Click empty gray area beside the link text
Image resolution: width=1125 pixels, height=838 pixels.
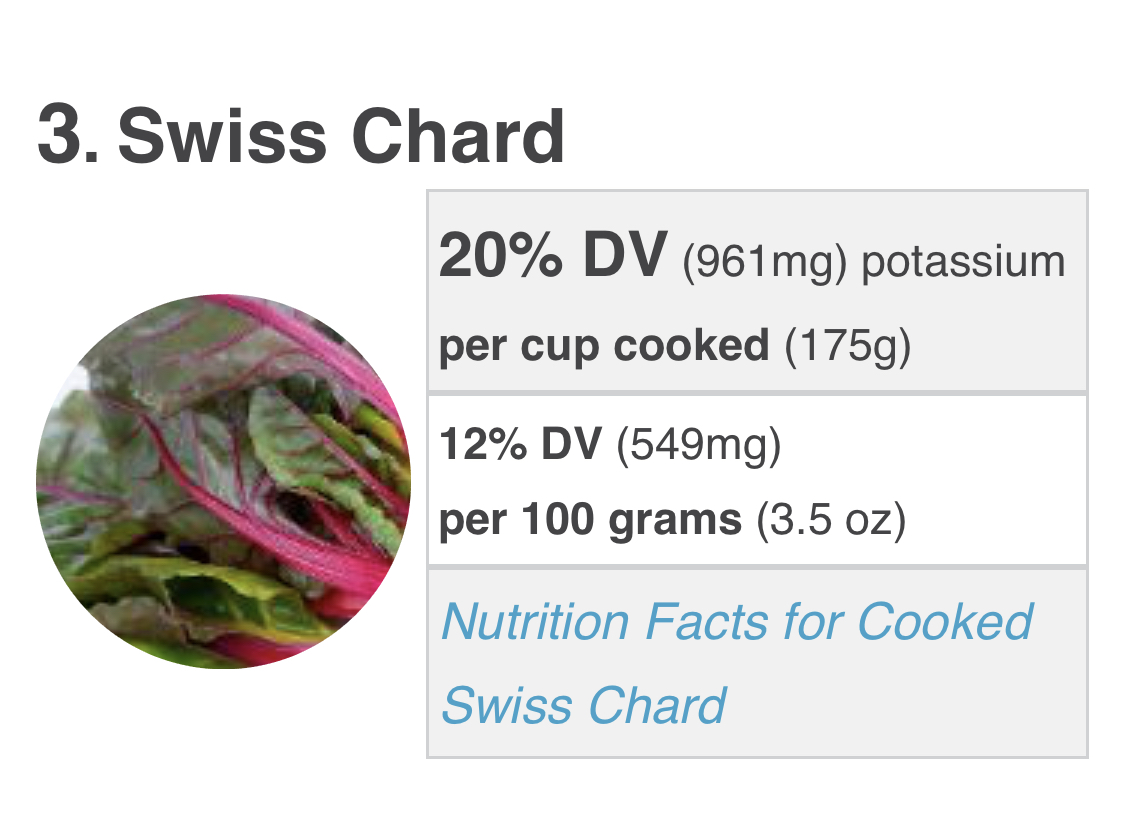point(910,705)
